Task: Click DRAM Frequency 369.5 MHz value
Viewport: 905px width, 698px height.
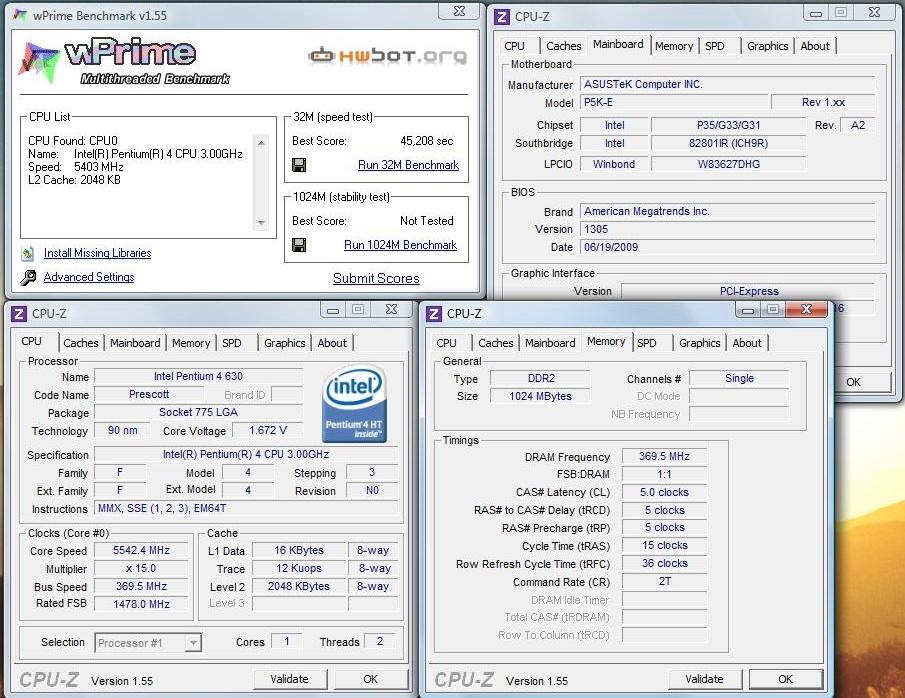Action: 664,456
